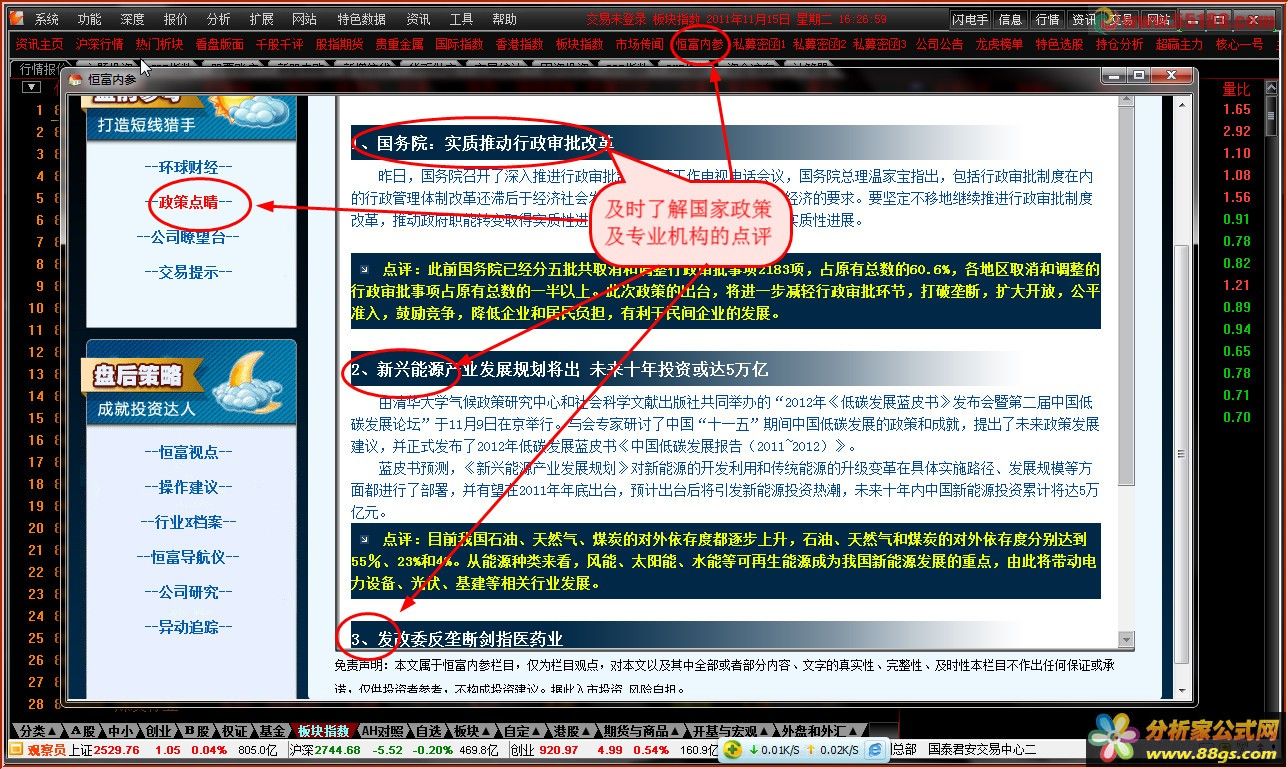Open the 操作建议 sidebar link

188,487
